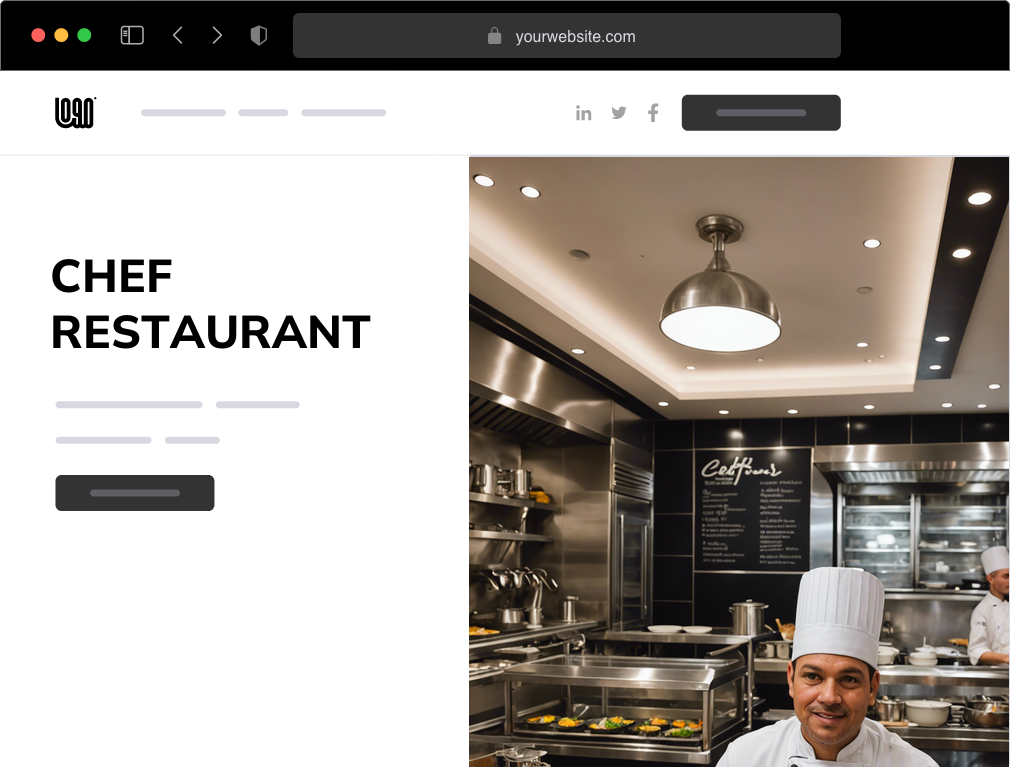Click the yourwebsite.com address field
Image resolution: width=1010 pixels, height=767 pixels.
[x=567, y=36]
